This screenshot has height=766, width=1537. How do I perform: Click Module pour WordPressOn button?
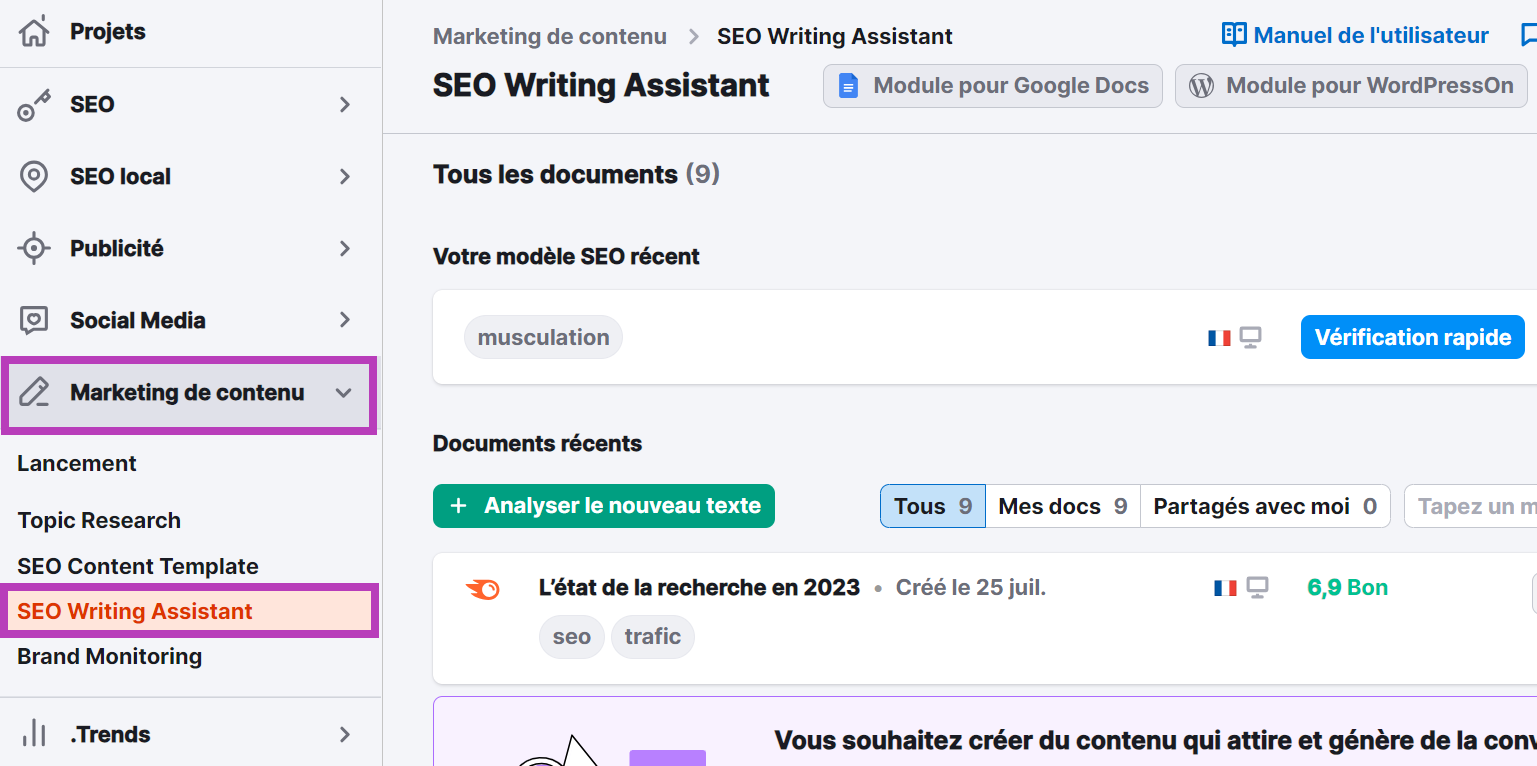[1351, 86]
